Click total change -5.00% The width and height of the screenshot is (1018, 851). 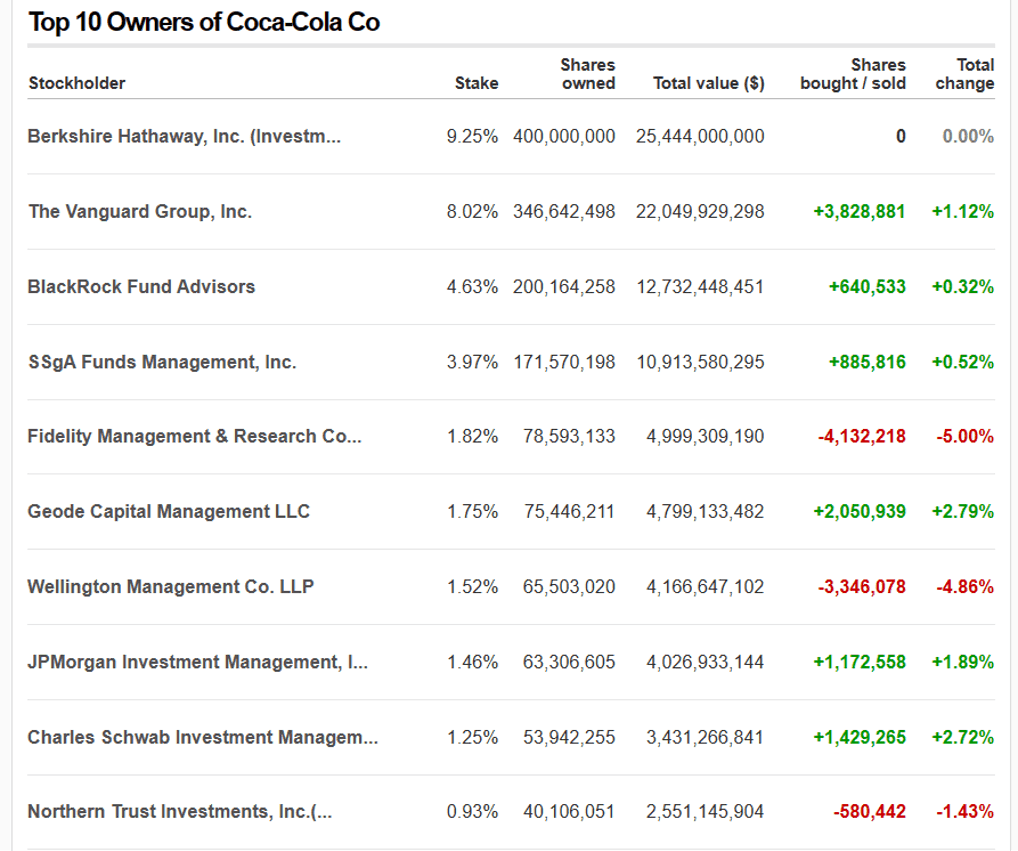965,436
